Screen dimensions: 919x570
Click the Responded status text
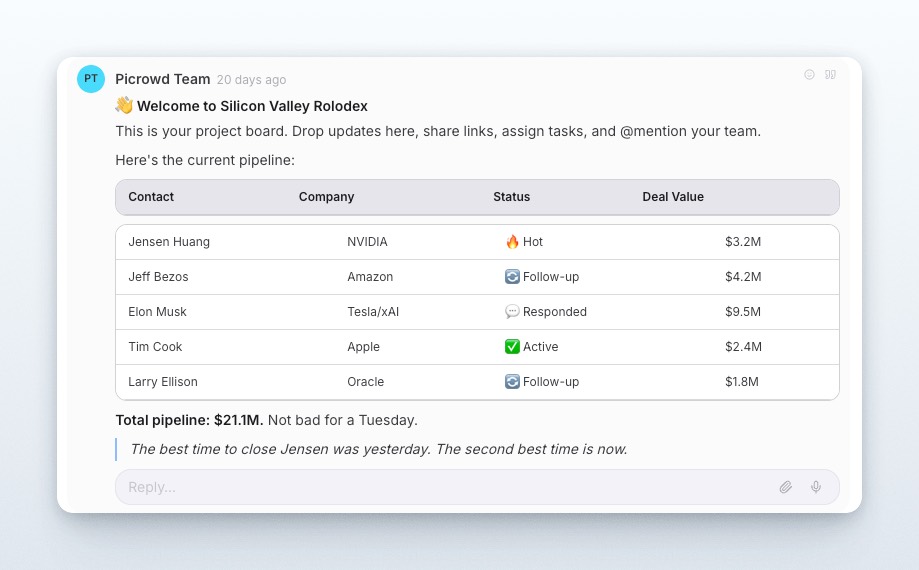click(x=555, y=312)
